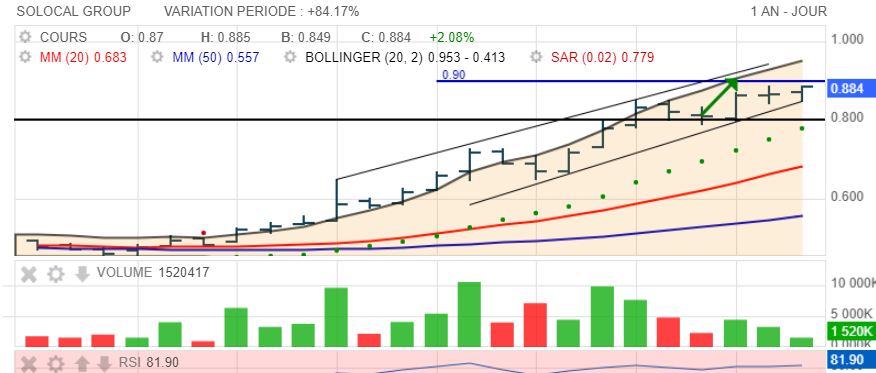Move the VOLUME panel down

point(82,274)
